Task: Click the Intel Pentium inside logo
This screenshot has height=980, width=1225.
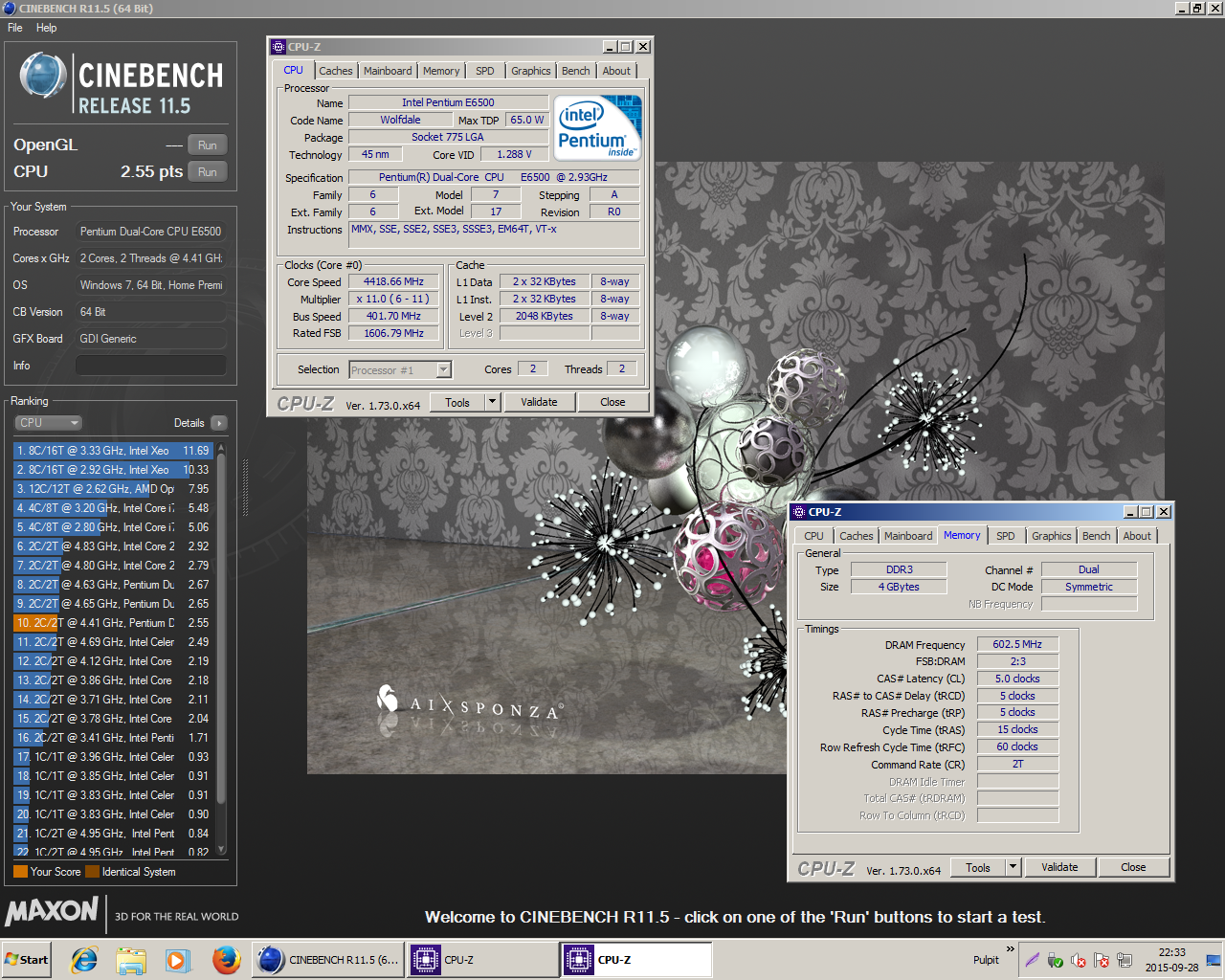Action: (x=597, y=127)
